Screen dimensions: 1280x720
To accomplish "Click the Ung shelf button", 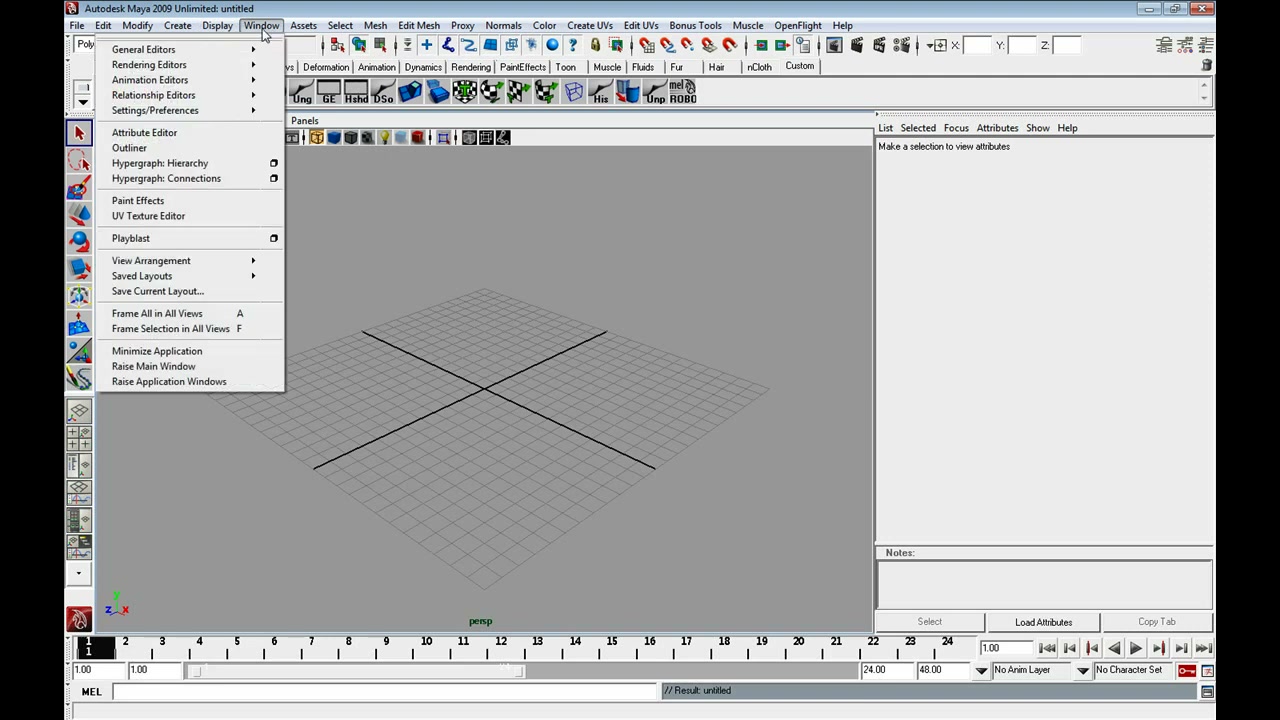I will pos(302,93).
